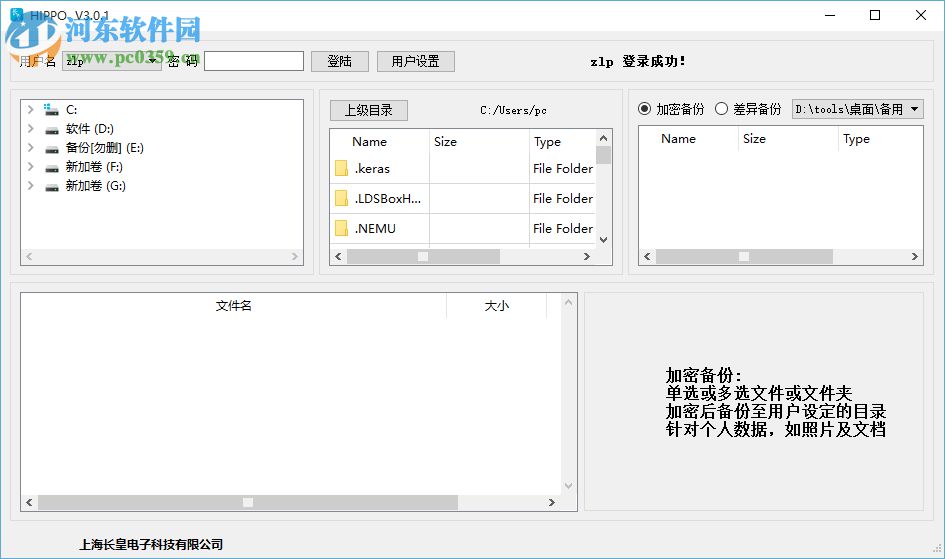Select the .keras folder name

coord(372,169)
